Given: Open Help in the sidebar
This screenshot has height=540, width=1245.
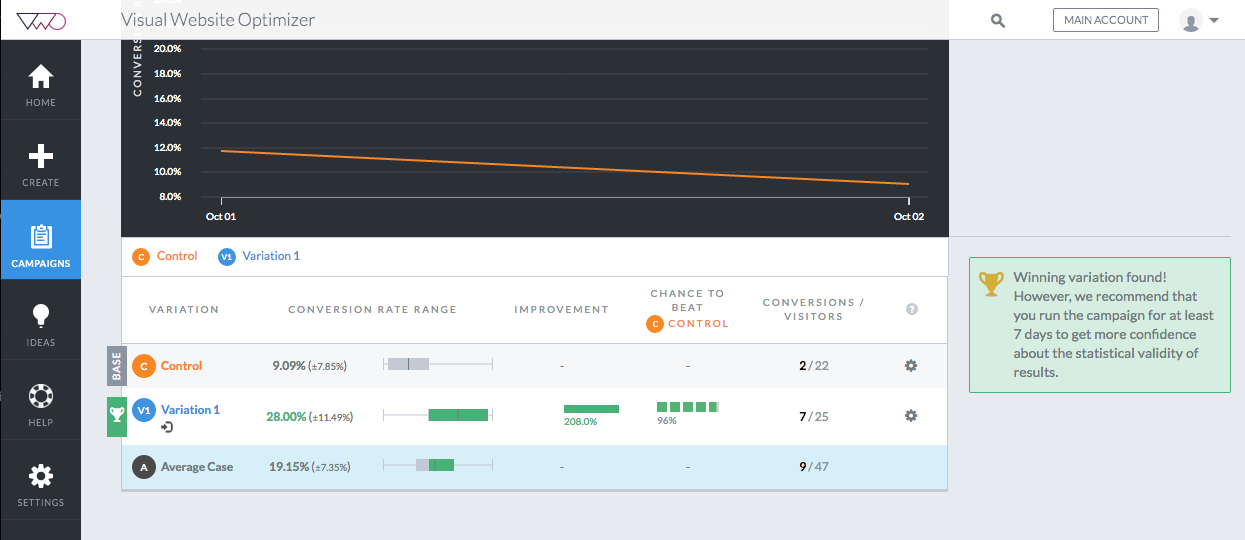Looking at the screenshot, I should [x=41, y=405].
